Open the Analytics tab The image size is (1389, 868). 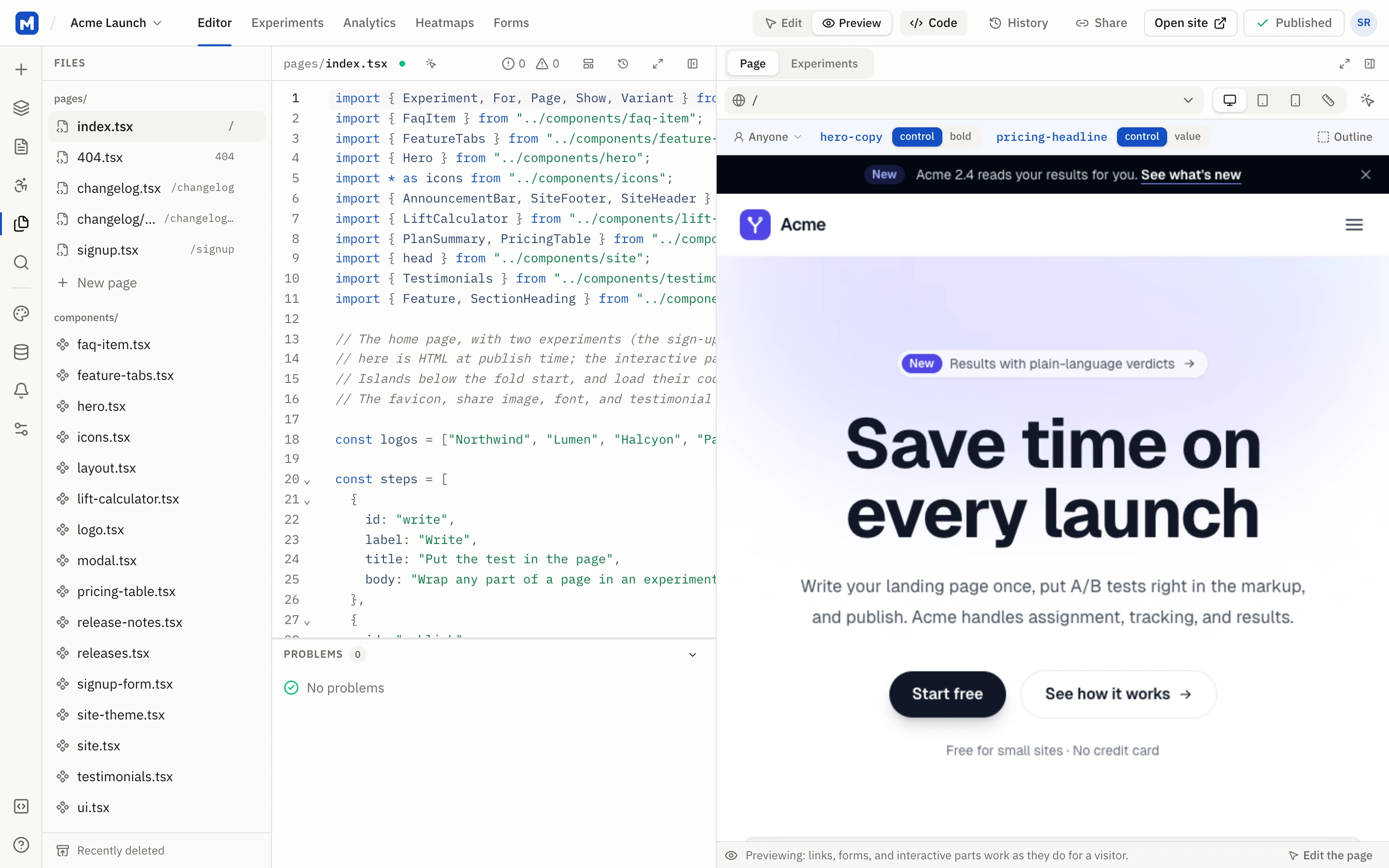tap(369, 23)
